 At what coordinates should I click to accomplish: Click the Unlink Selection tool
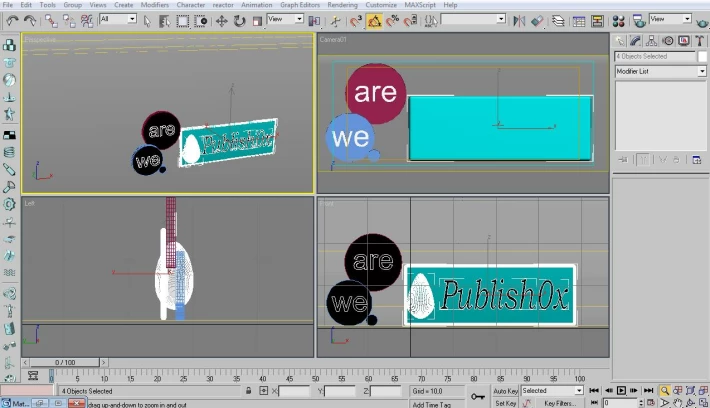69,21
